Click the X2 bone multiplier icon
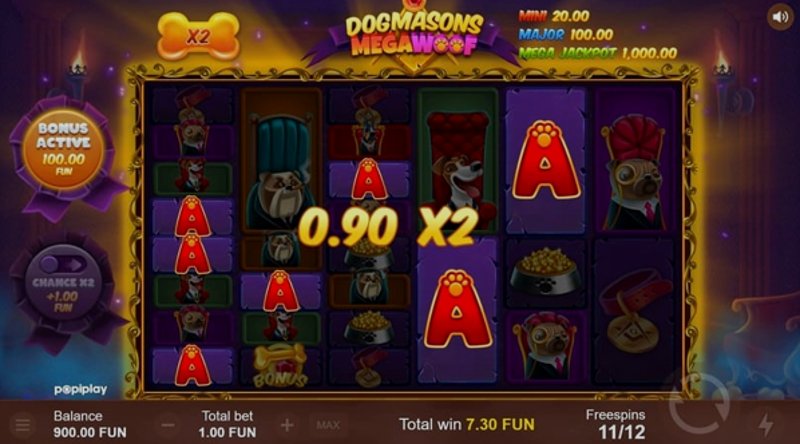Screen dimensions: 800x444 198,36
